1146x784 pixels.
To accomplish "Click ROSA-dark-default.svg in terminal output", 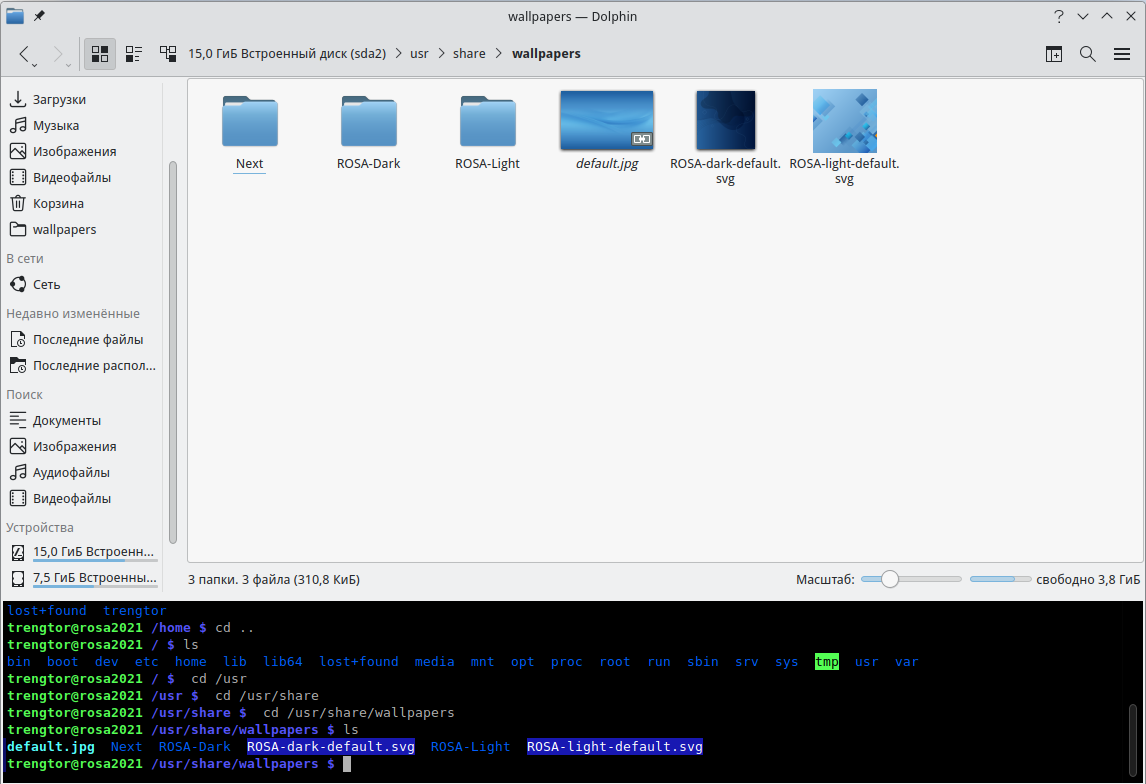I will pyautogui.click(x=330, y=747).
